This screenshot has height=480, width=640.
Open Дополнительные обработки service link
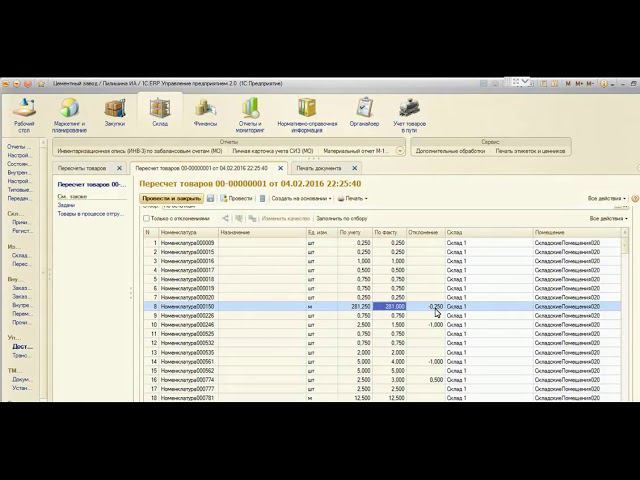[x=450, y=151]
